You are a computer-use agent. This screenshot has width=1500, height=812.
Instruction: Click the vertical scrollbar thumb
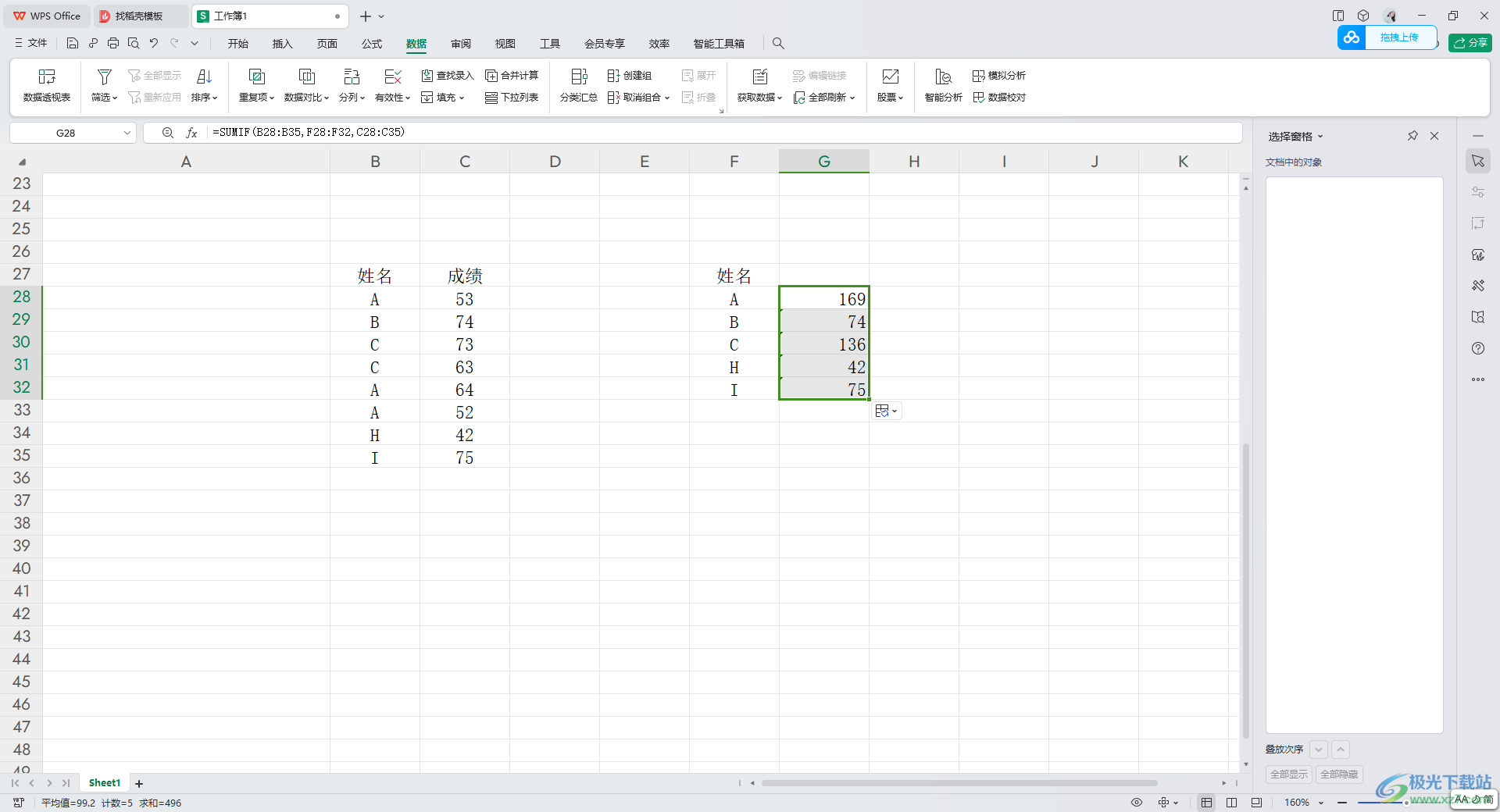coord(1246,591)
